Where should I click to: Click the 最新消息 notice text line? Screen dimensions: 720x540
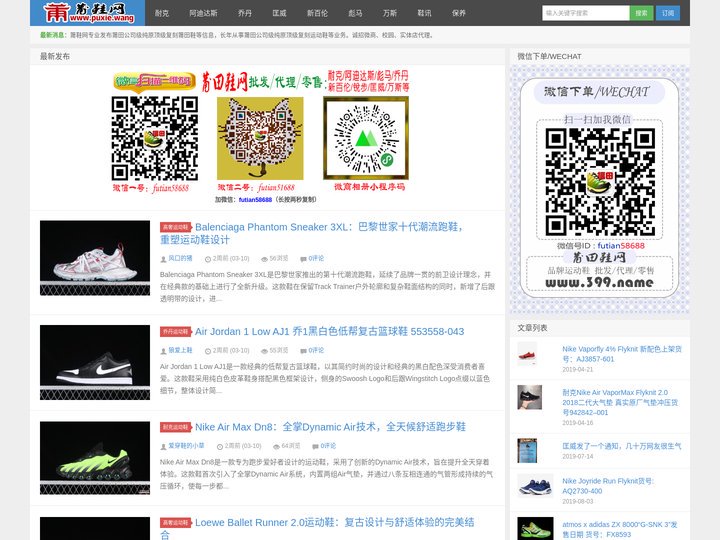click(x=236, y=35)
